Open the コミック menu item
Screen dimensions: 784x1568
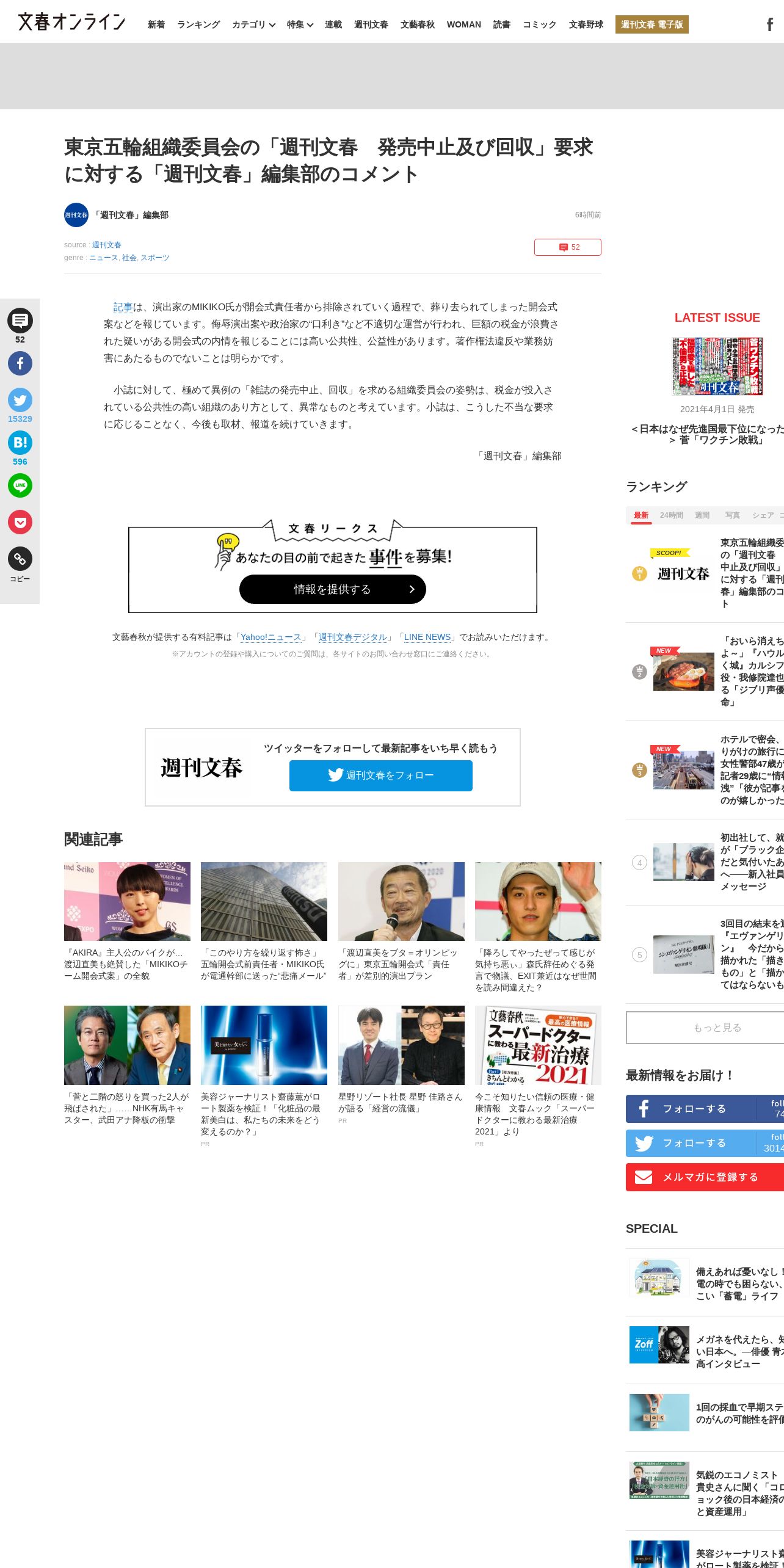pyautogui.click(x=540, y=24)
